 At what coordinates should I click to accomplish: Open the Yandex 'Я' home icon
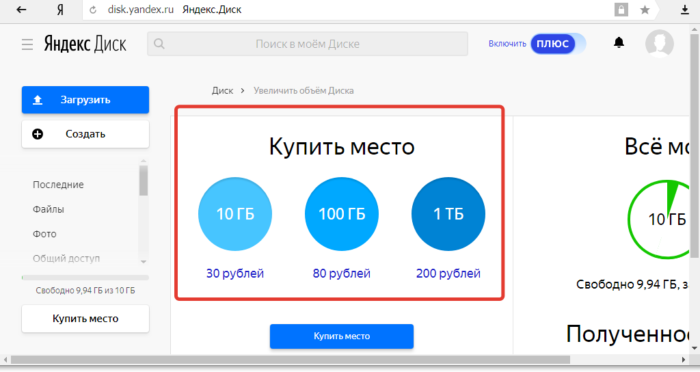(x=60, y=10)
